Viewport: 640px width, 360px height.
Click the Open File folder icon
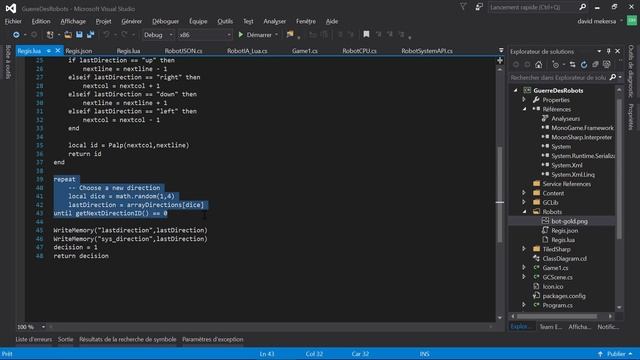pos(68,35)
